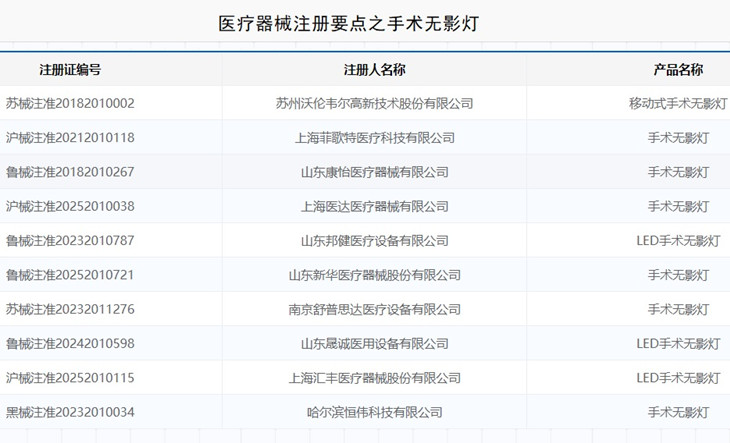The width and height of the screenshot is (730, 443).
Task: Select registration number 鲁械注准20242010598
Action: (x=70, y=343)
